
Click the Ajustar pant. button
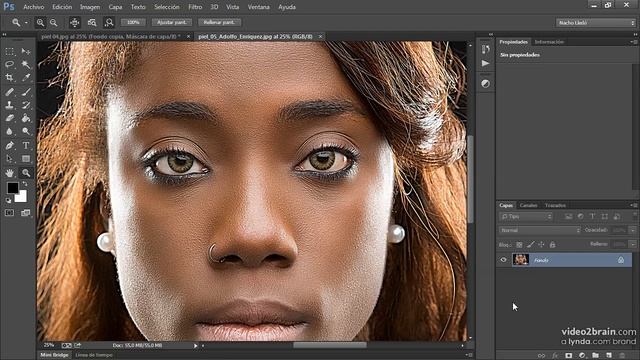tap(172, 22)
